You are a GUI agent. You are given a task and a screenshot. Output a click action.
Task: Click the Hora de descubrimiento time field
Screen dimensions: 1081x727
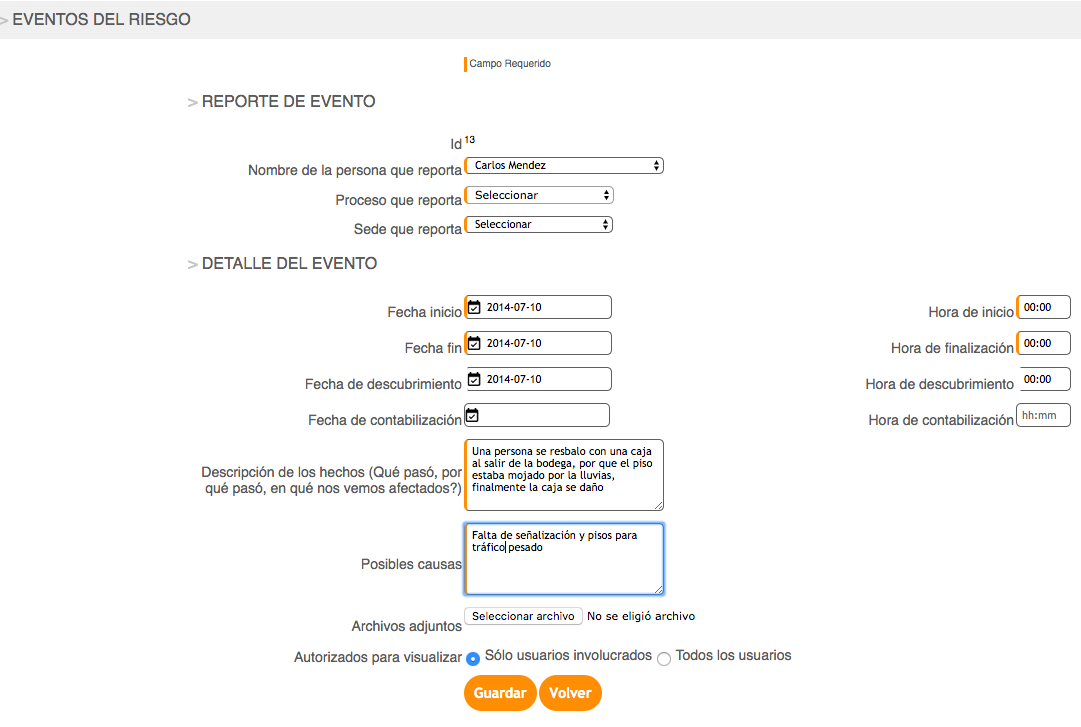click(x=1044, y=379)
